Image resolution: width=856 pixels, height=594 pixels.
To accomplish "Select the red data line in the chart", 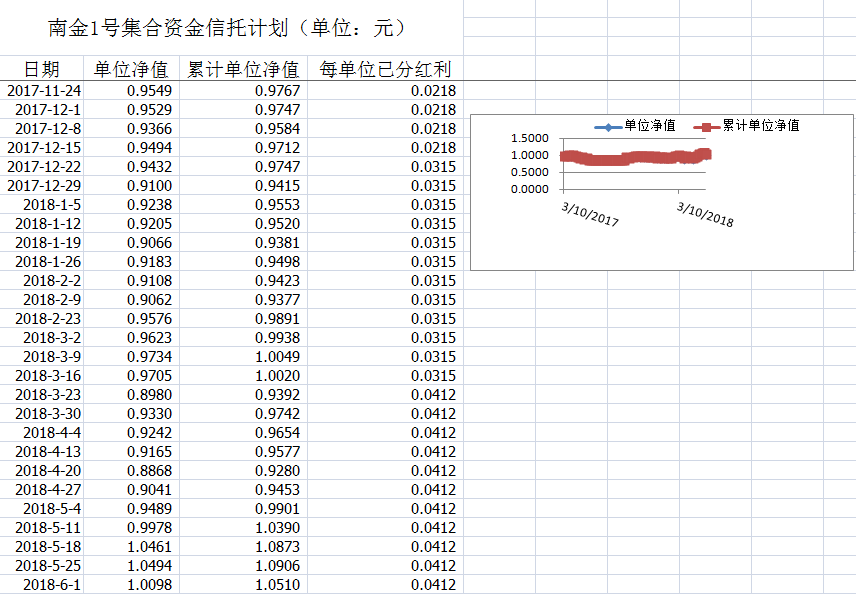I will [x=640, y=158].
